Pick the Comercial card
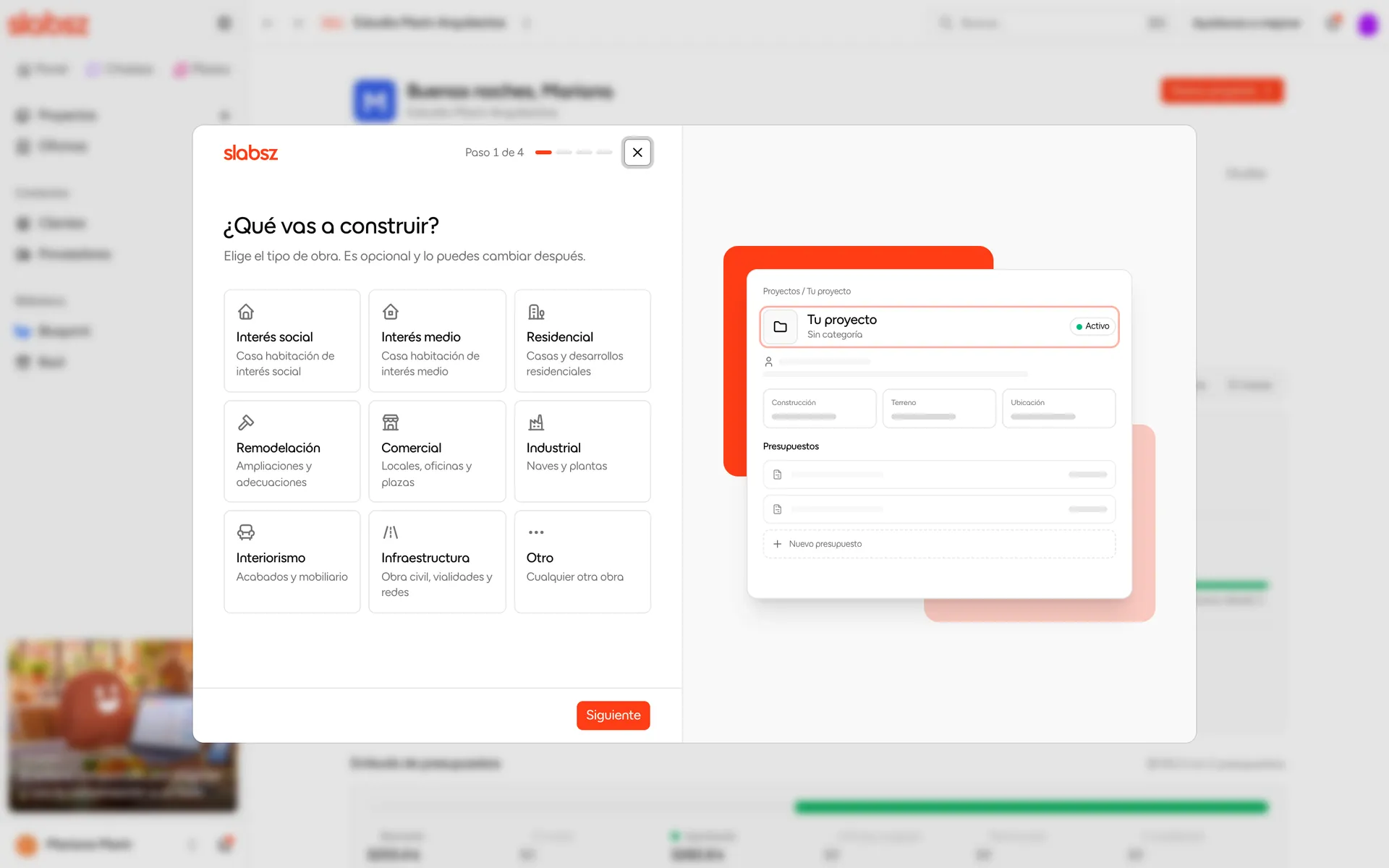1389x868 pixels. click(437, 451)
